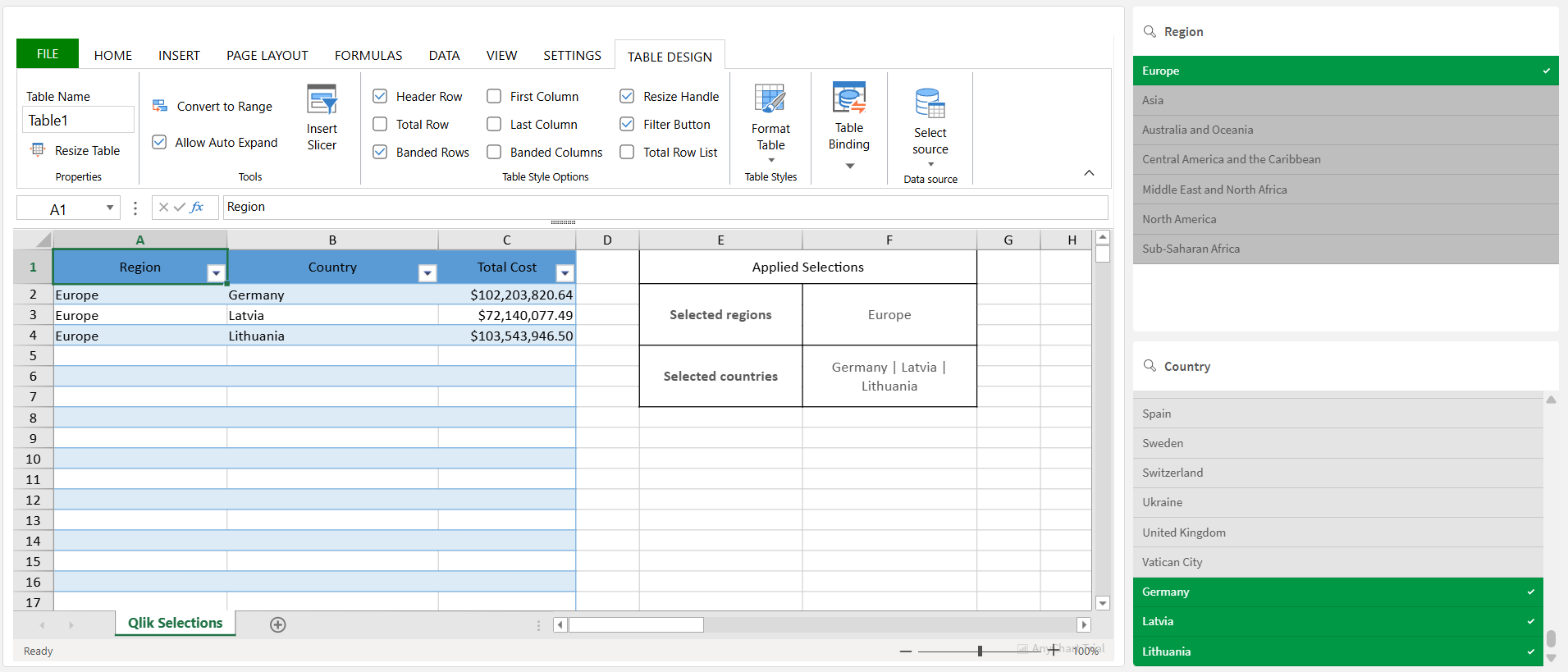Switch to the FORMULAS tab
Viewport: 1568px width, 672px height.
point(368,56)
